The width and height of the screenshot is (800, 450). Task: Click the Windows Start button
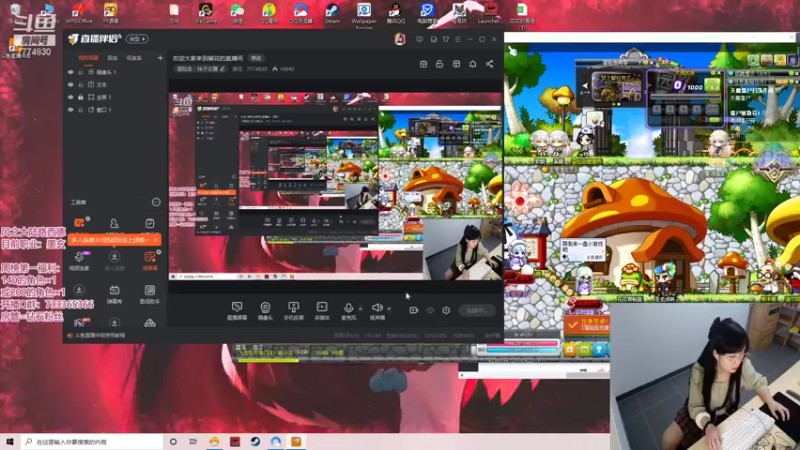coord(10,442)
